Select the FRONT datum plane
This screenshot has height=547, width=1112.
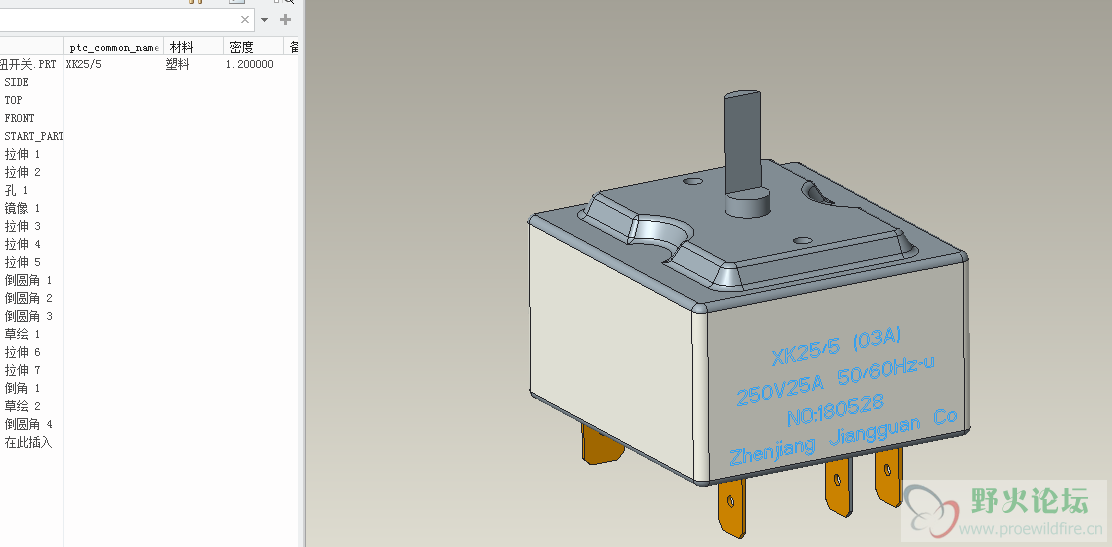(19, 118)
